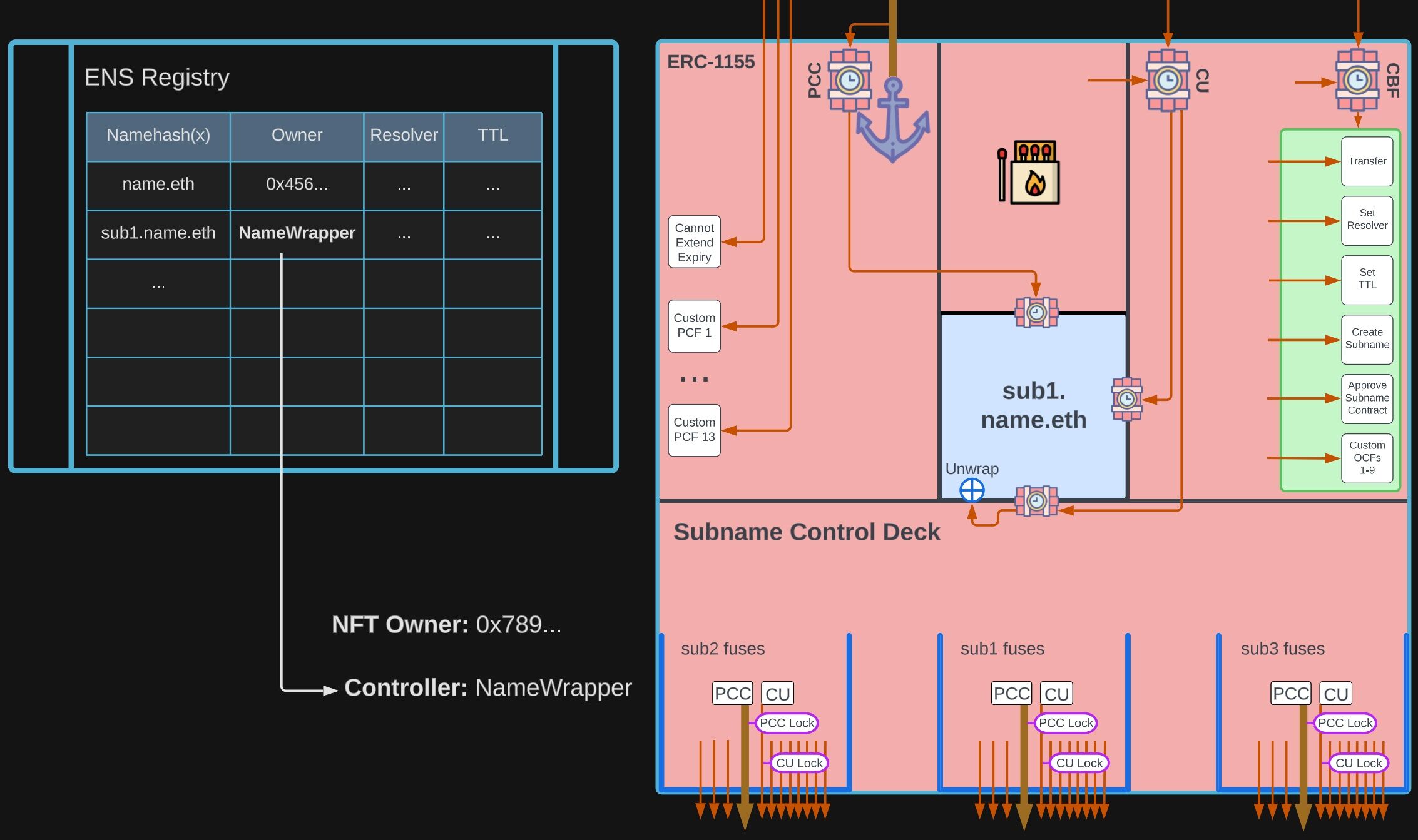Click the CU dynamite timer icon

(x=1167, y=81)
